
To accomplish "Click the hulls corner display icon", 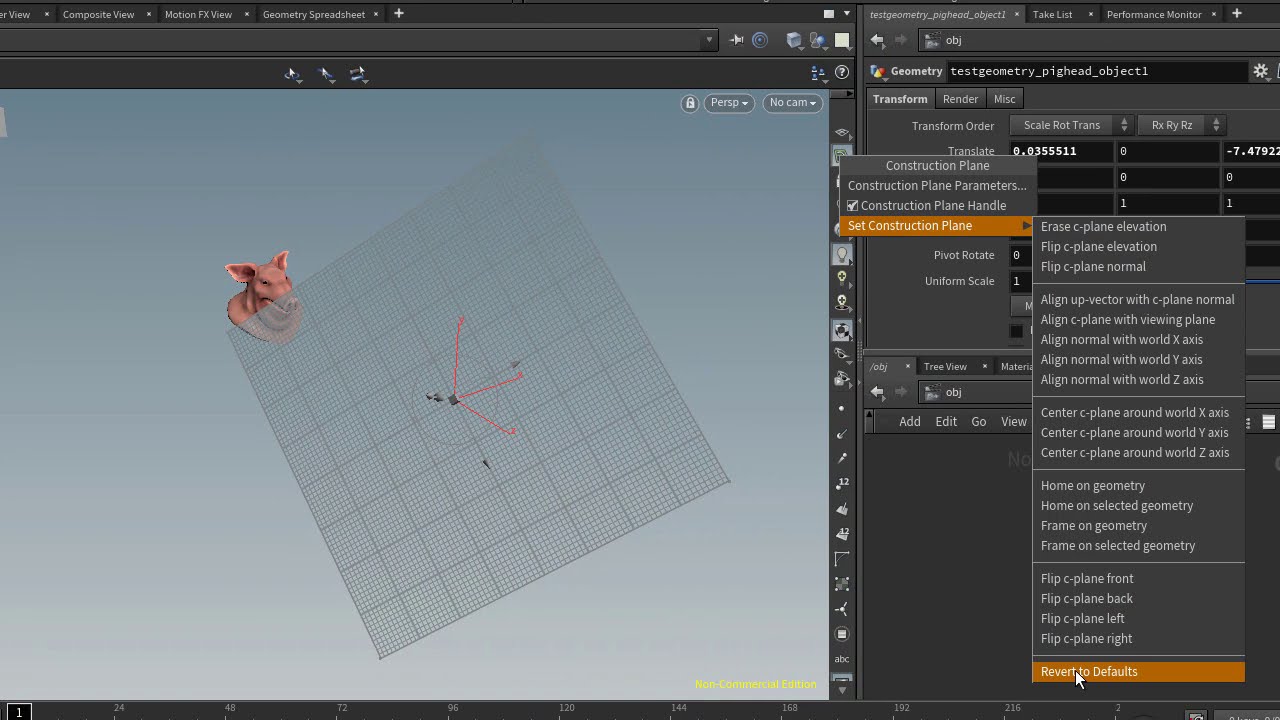I will 842,559.
